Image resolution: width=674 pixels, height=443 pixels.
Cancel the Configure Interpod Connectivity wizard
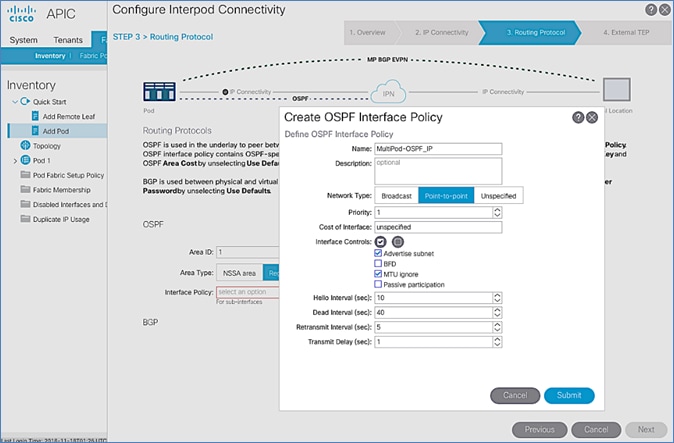pos(596,429)
